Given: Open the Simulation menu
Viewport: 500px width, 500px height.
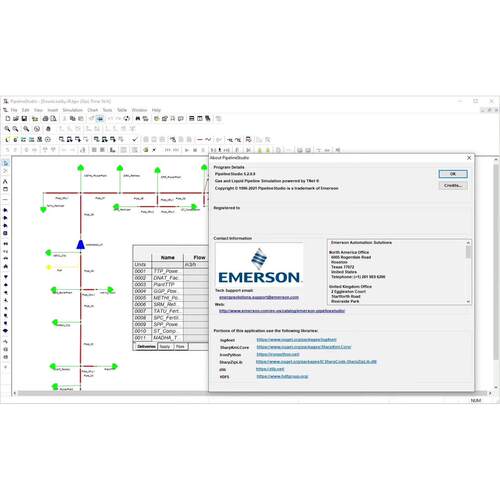Looking at the screenshot, I should [72, 110].
